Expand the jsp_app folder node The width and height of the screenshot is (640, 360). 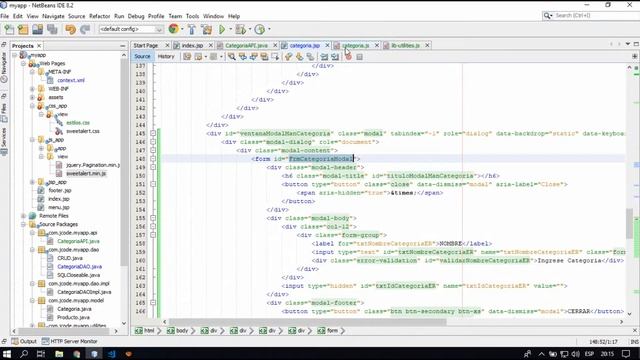pyautogui.click(x=32, y=182)
